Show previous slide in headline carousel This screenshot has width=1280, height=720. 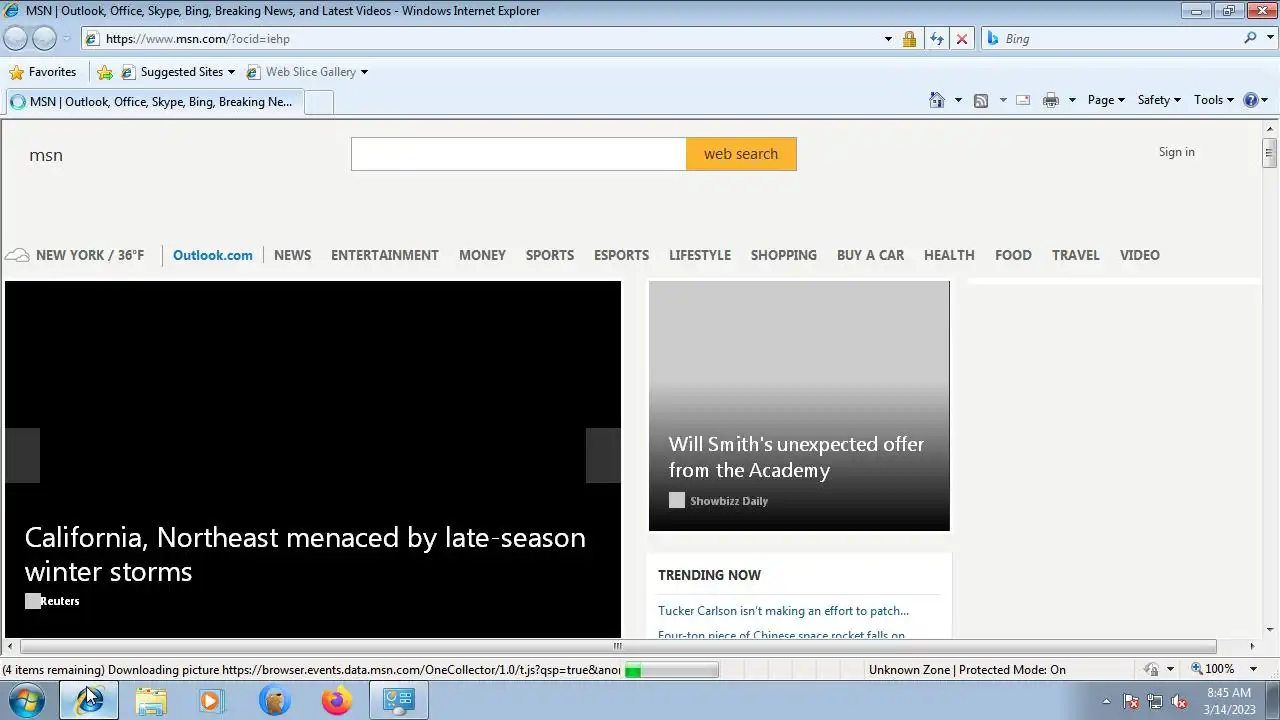[22, 455]
